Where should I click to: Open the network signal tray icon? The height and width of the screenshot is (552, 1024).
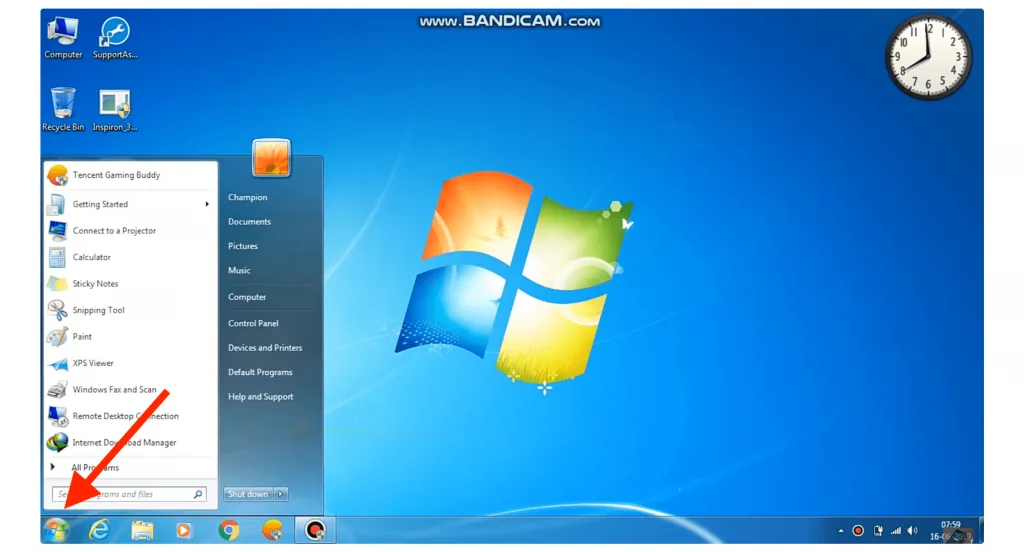pos(896,531)
